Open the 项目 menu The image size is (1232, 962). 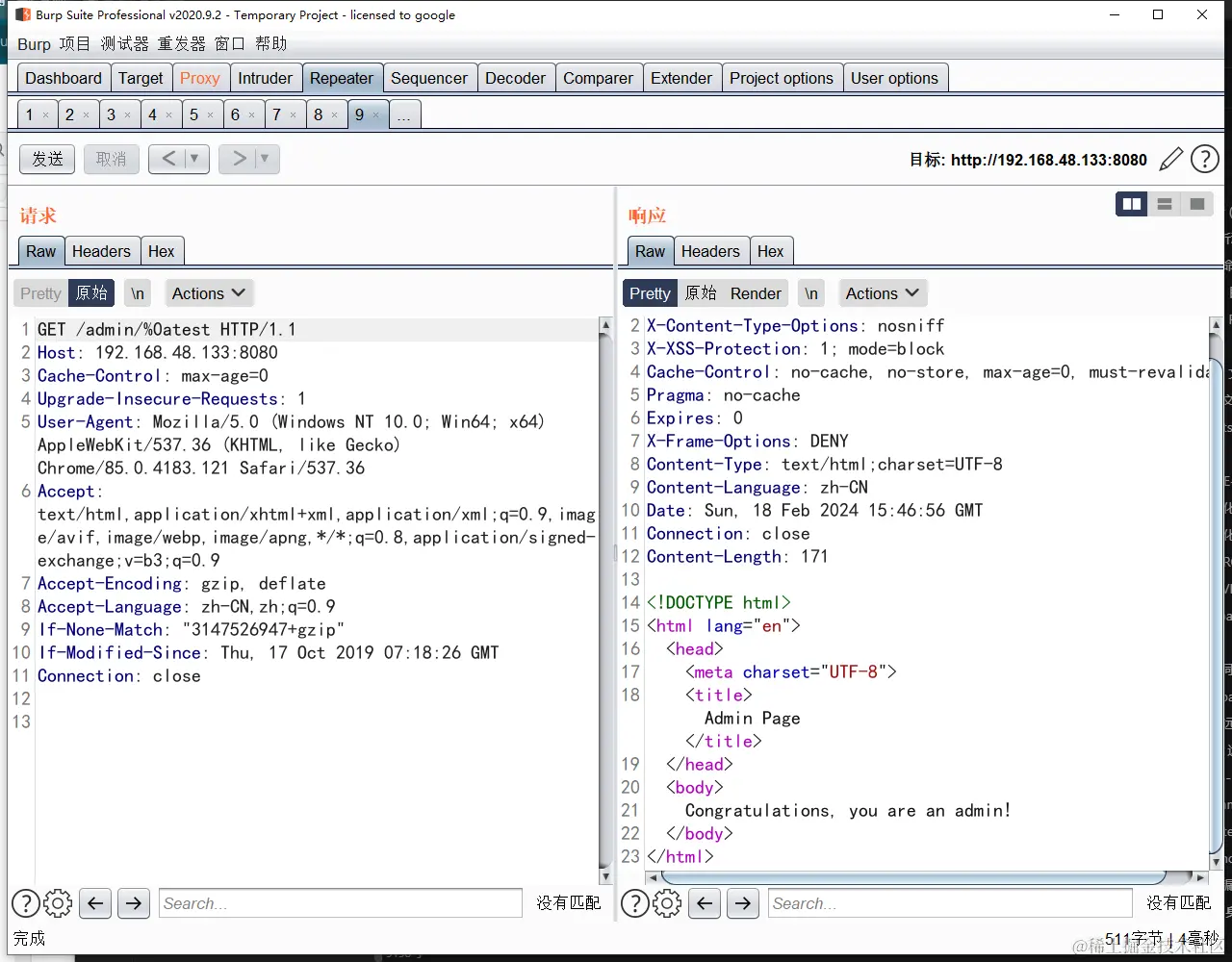click(x=75, y=44)
